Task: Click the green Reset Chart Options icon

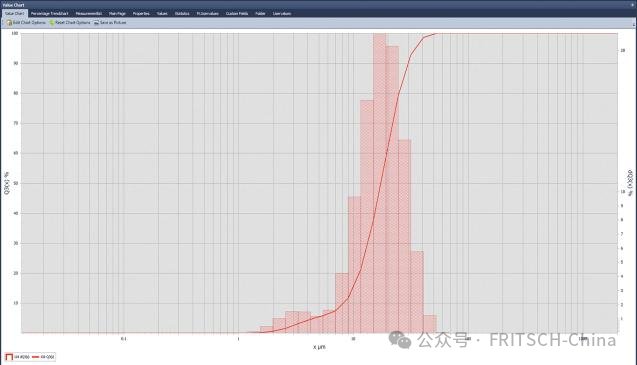Action: [52, 23]
